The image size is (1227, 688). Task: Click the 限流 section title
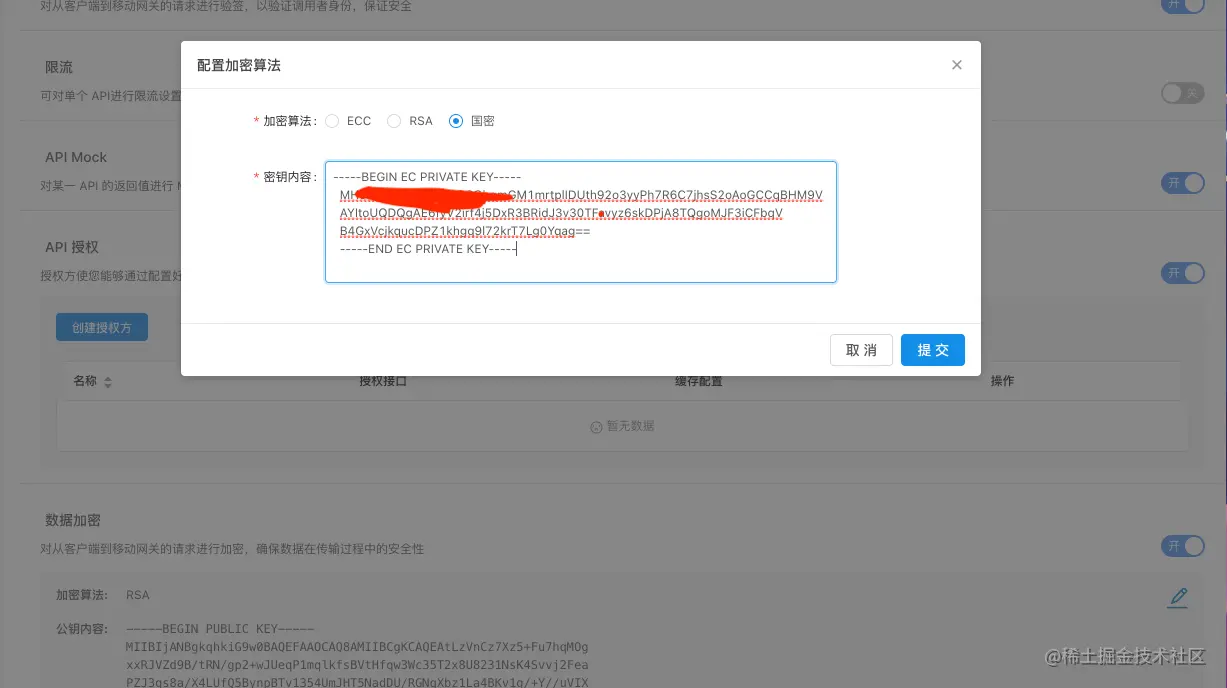pos(59,67)
